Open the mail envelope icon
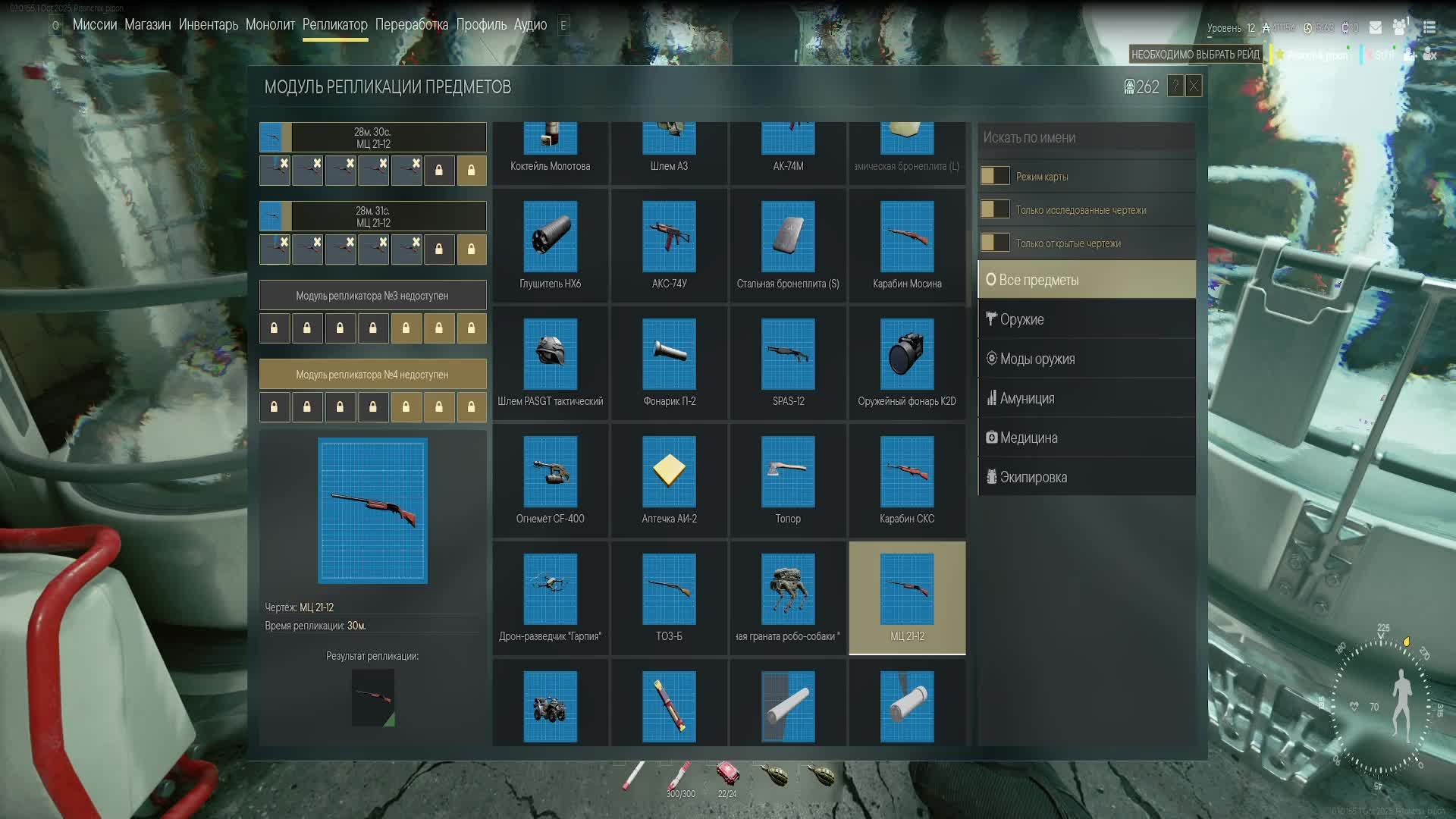The image size is (1456, 819). pos(1375,27)
